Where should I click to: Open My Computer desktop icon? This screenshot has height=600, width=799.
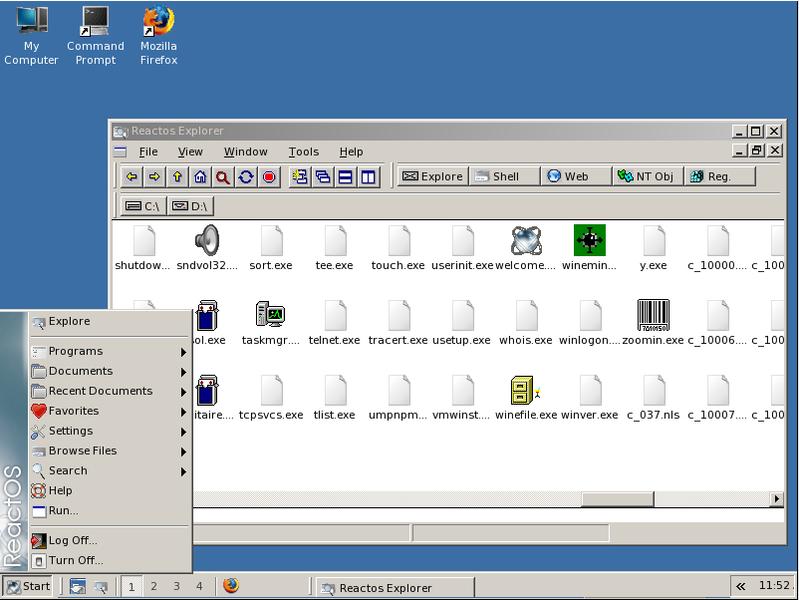click(32, 35)
